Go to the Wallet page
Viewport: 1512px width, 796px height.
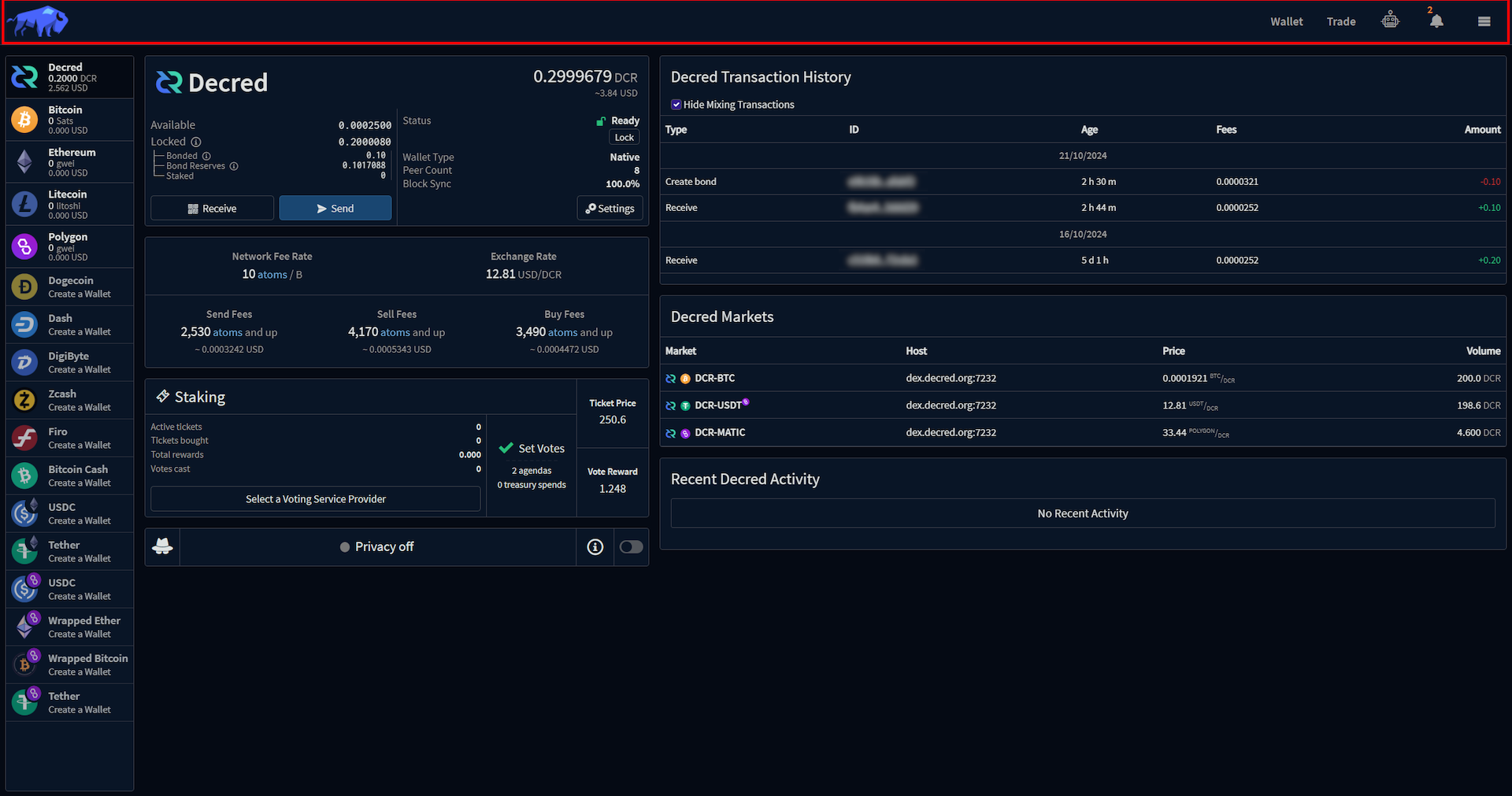pyautogui.click(x=1286, y=22)
